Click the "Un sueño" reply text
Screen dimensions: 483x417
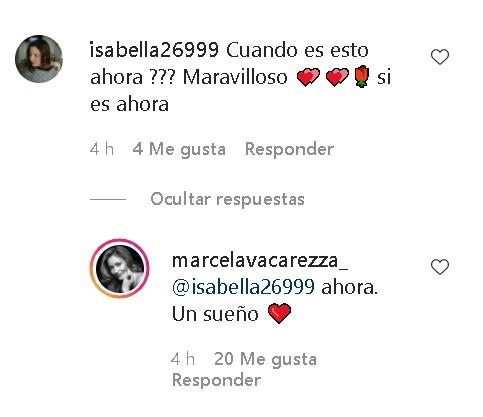coord(215,314)
